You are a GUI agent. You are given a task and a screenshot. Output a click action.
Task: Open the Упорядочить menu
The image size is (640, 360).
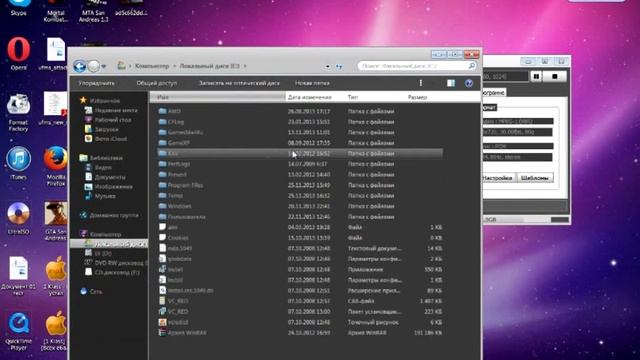click(96, 83)
